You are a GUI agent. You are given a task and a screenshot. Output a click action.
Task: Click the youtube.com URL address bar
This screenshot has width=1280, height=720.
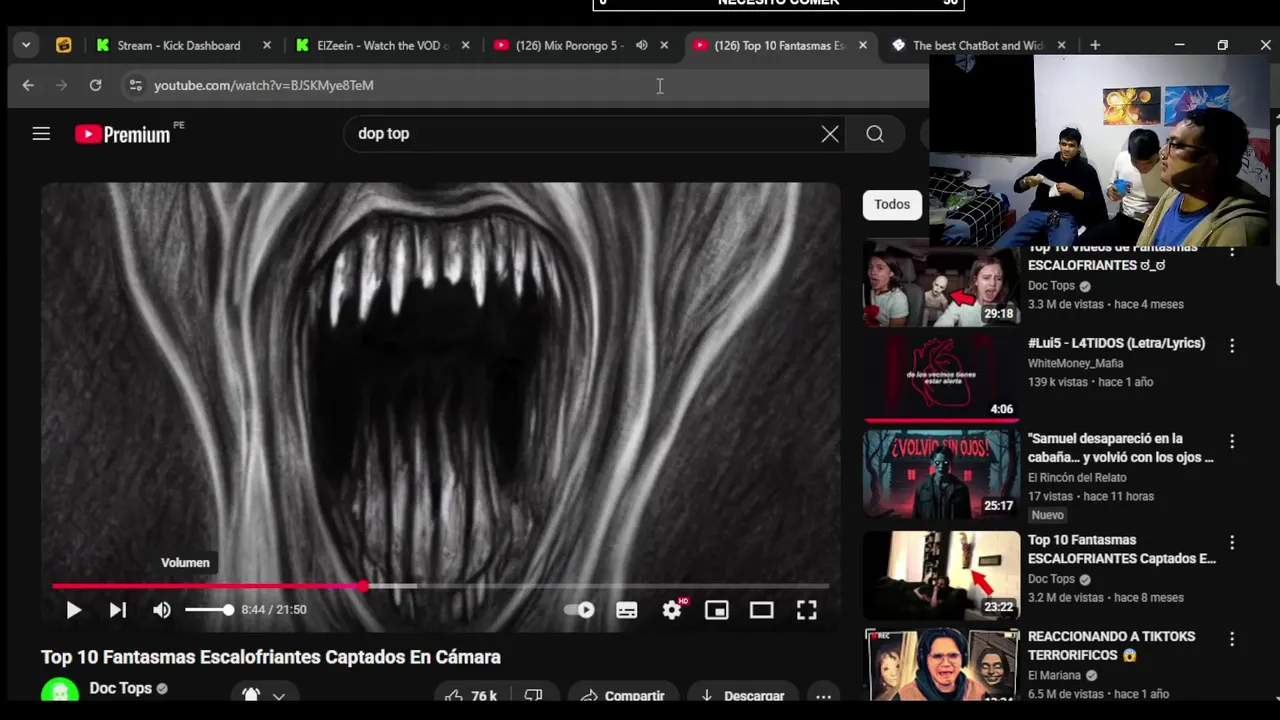point(264,85)
